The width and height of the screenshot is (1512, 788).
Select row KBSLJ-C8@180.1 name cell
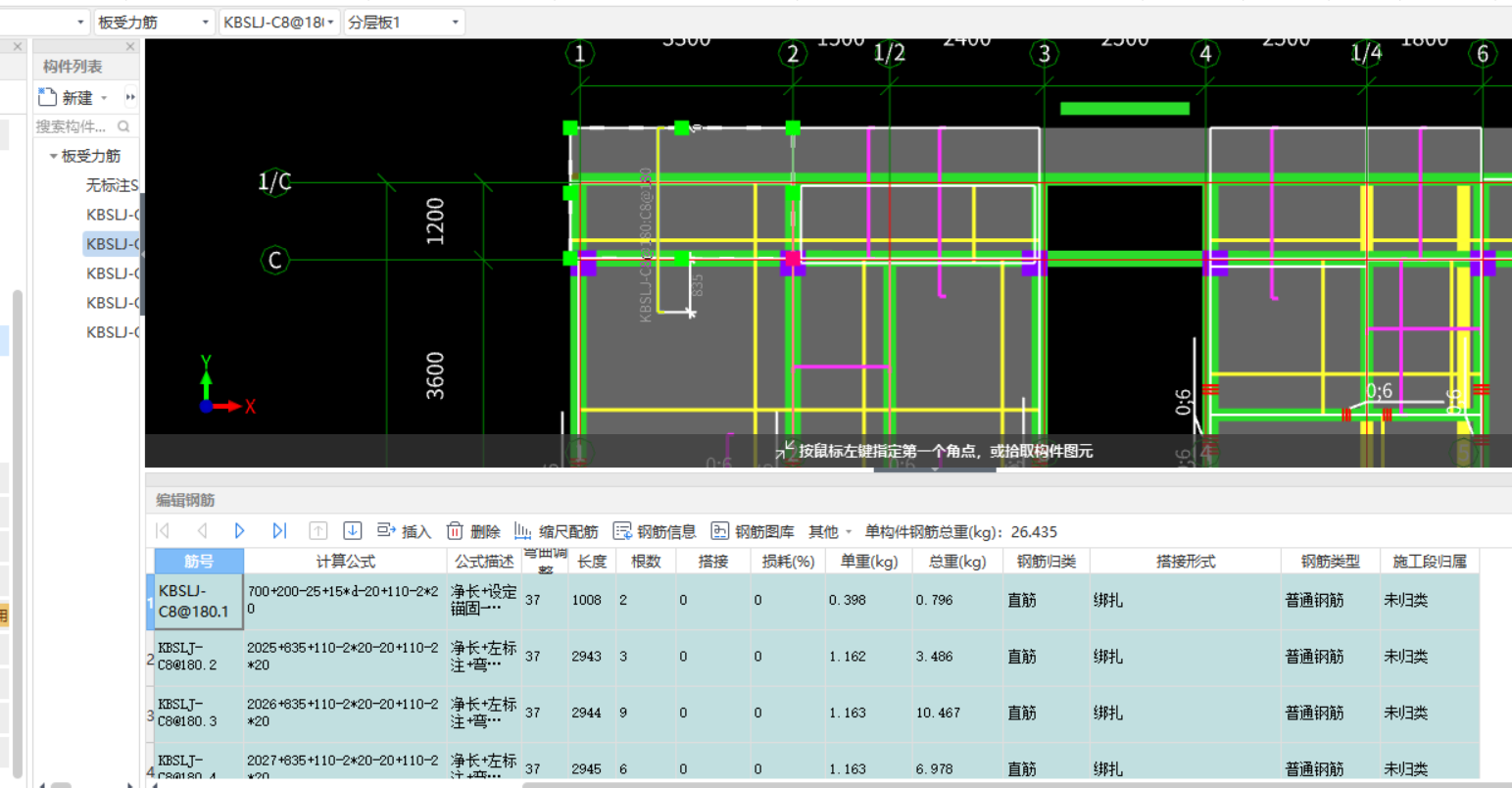point(199,601)
